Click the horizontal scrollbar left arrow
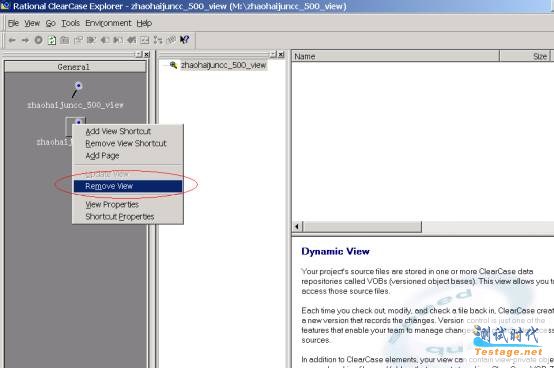 297,226
